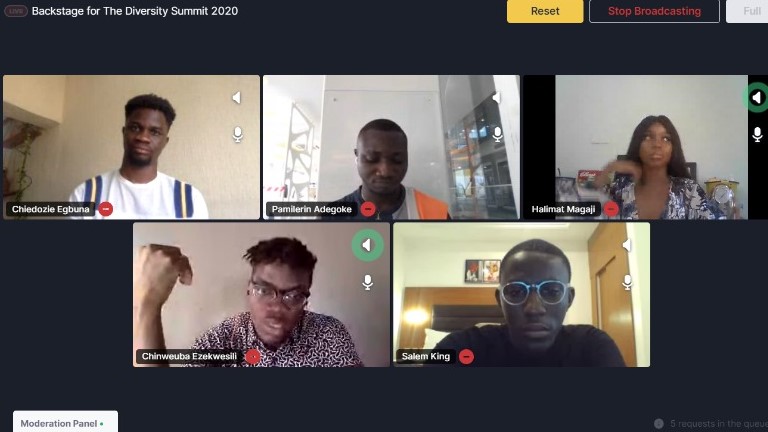Screen dimensions: 768x432
Task: Toggle speaker icon on Chiedozie Egbuna's video
Action: (237, 97)
